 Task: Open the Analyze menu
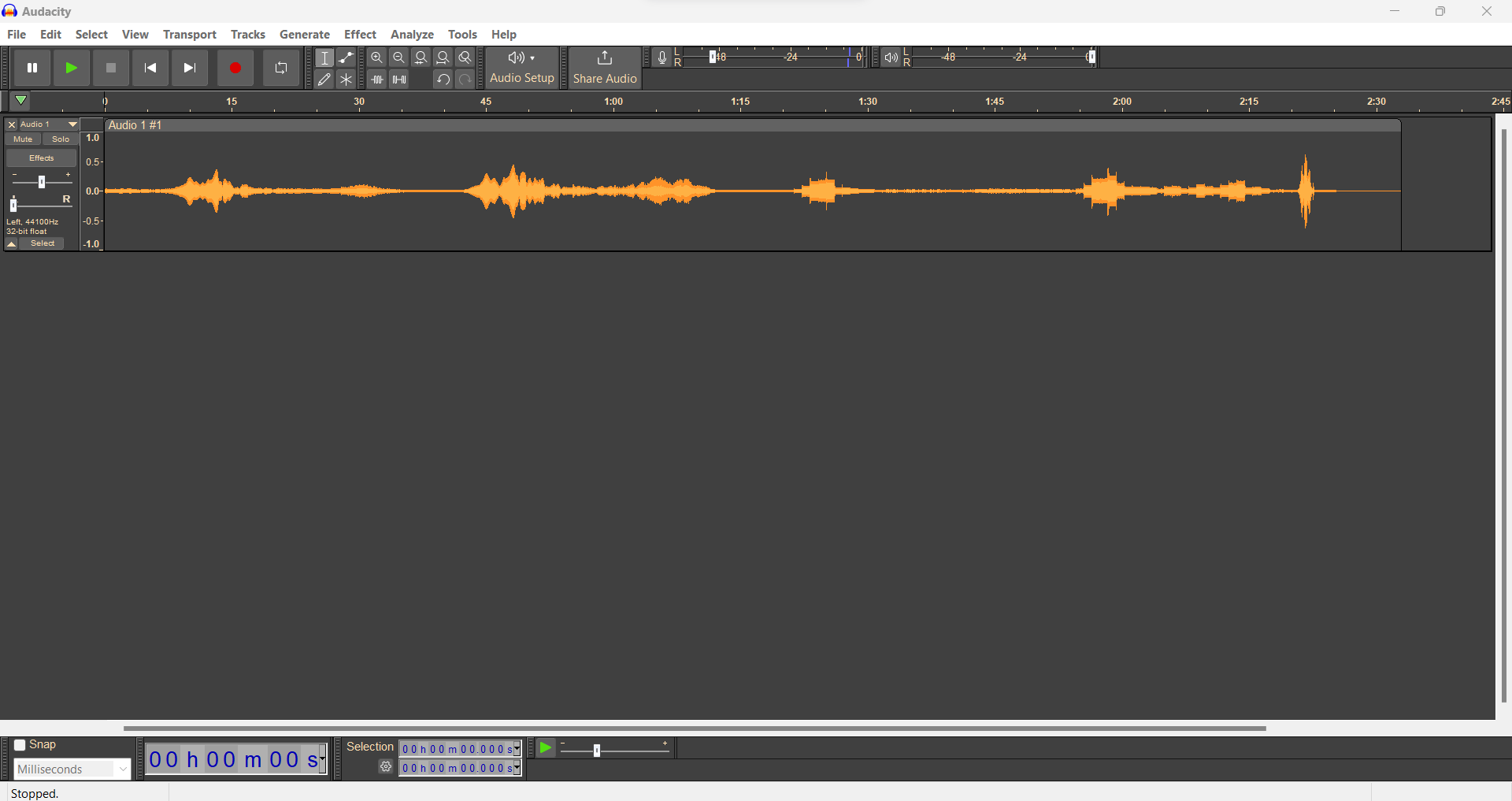(412, 35)
